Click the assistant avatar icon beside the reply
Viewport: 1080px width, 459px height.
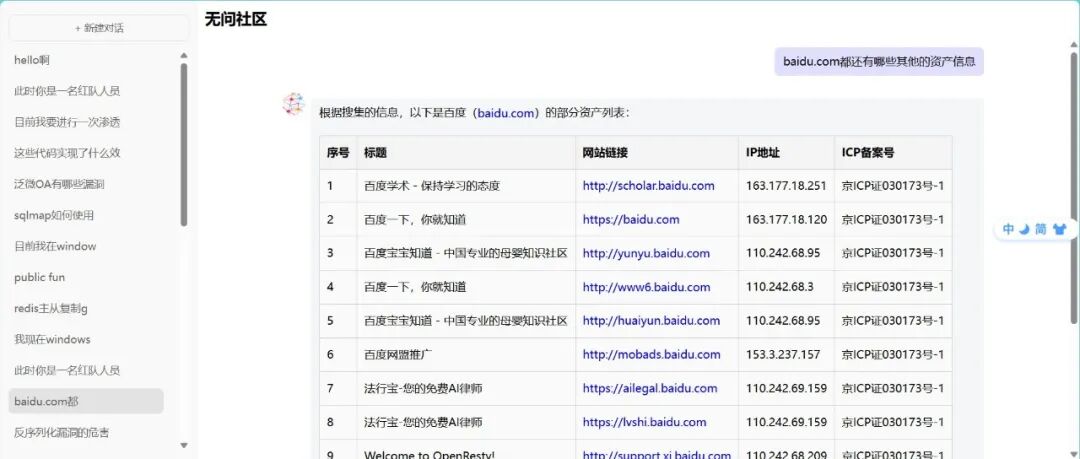[293, 105]
